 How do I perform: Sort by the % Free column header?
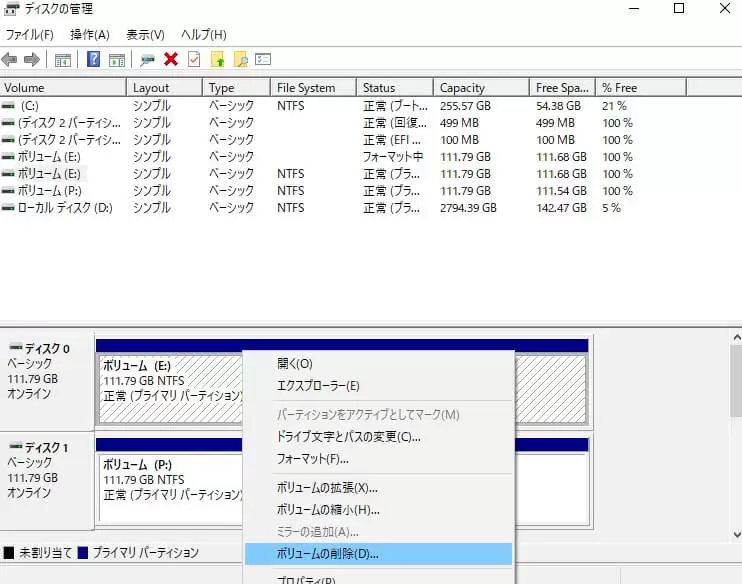point(641,88)
